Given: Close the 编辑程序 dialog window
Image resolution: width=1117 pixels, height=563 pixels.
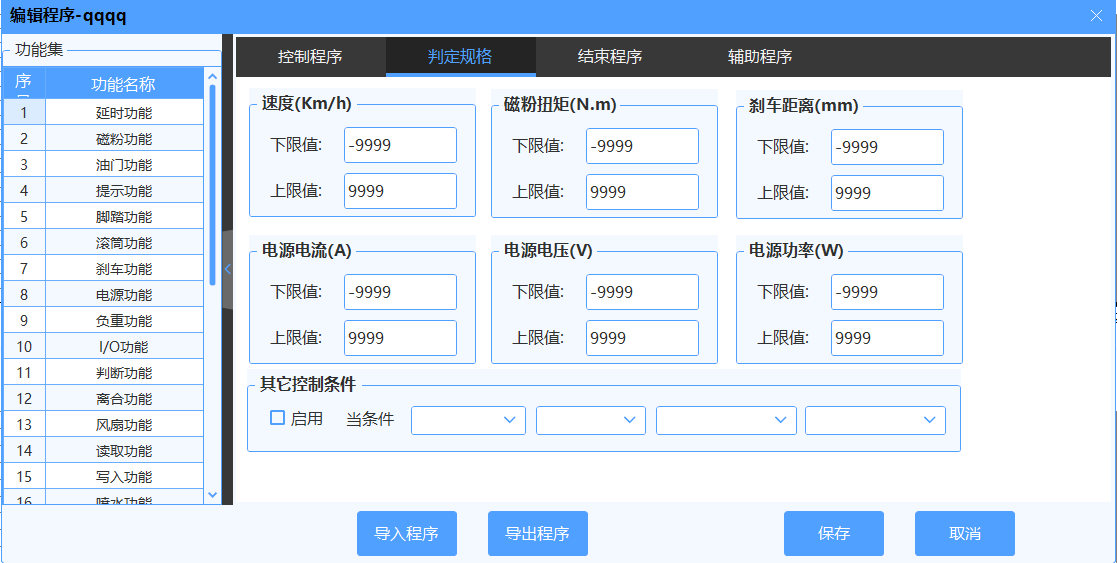Looking at the screenshot, I should [x=1096, y=15].
